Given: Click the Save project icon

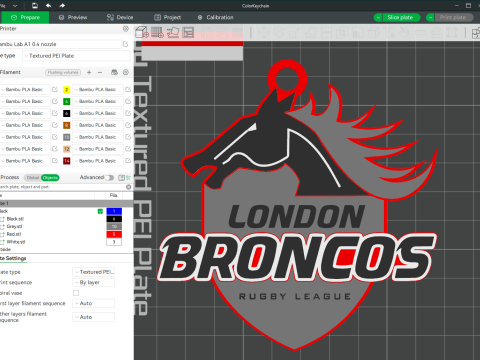Looking at the screenshot, I should pos(35,5).
